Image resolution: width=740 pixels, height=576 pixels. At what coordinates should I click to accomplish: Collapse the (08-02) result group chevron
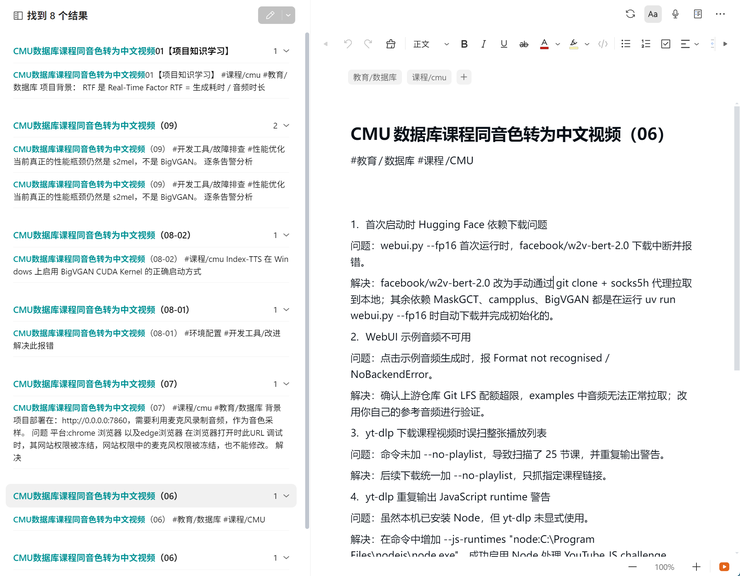[286, 235]
